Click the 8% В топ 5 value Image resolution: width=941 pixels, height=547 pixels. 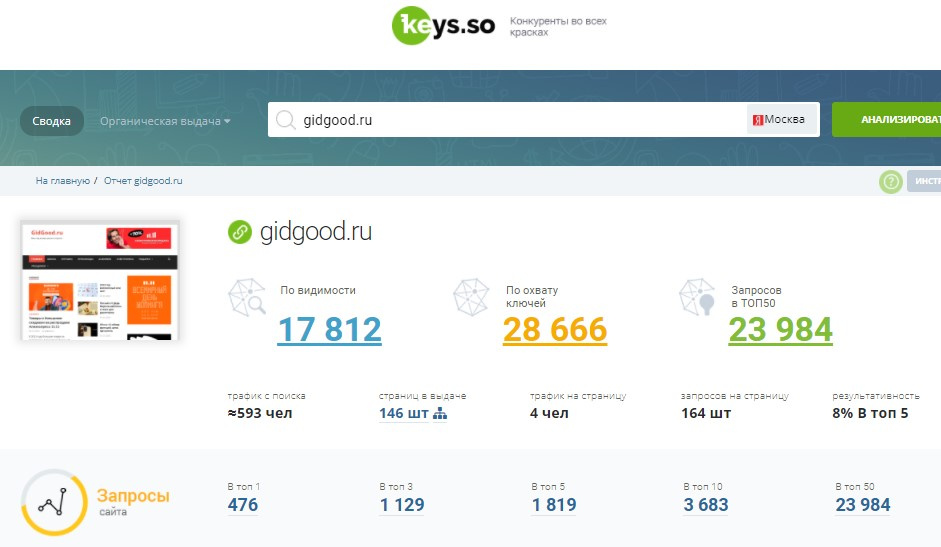870,413
